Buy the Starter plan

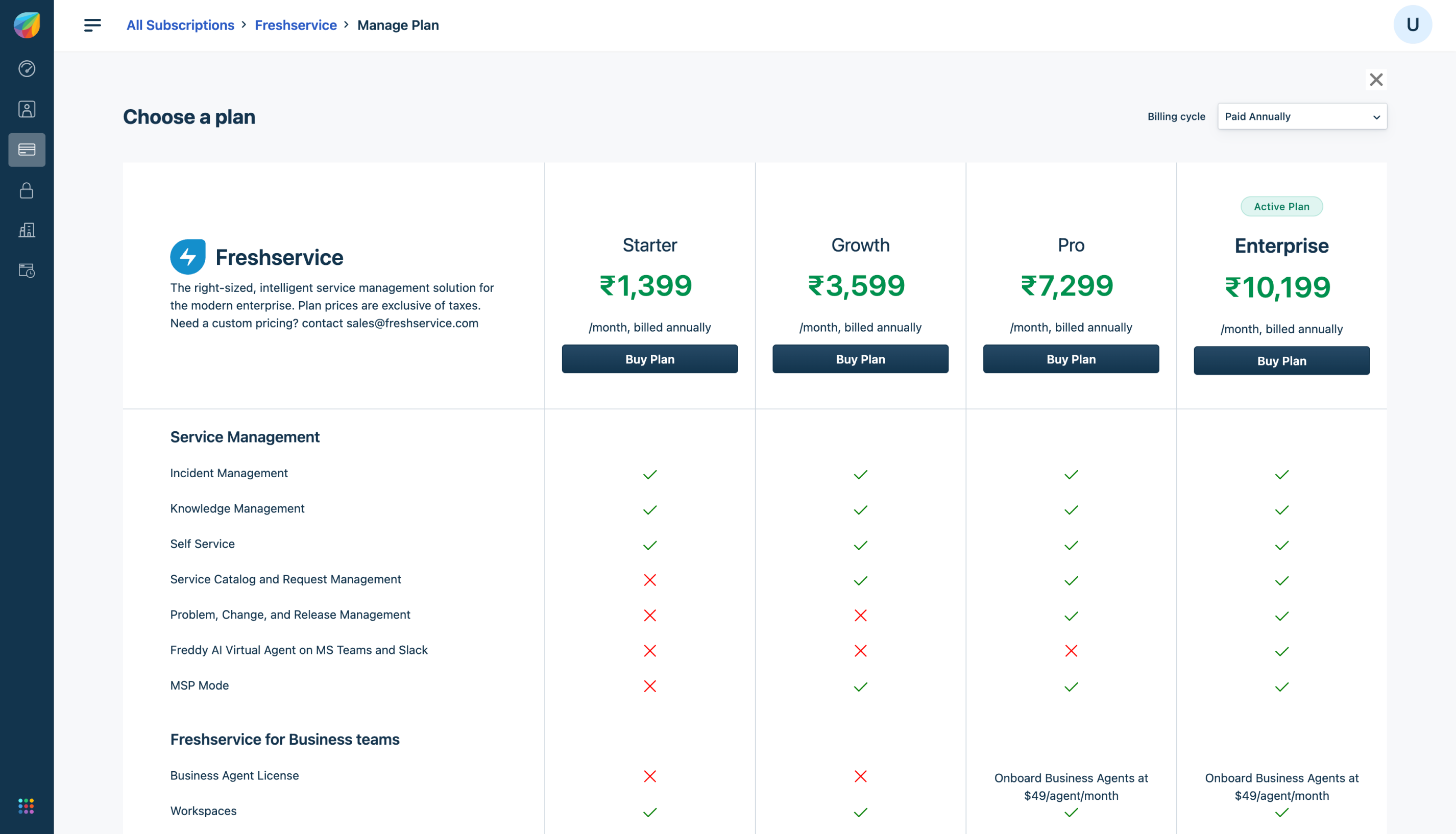(649, 359)
